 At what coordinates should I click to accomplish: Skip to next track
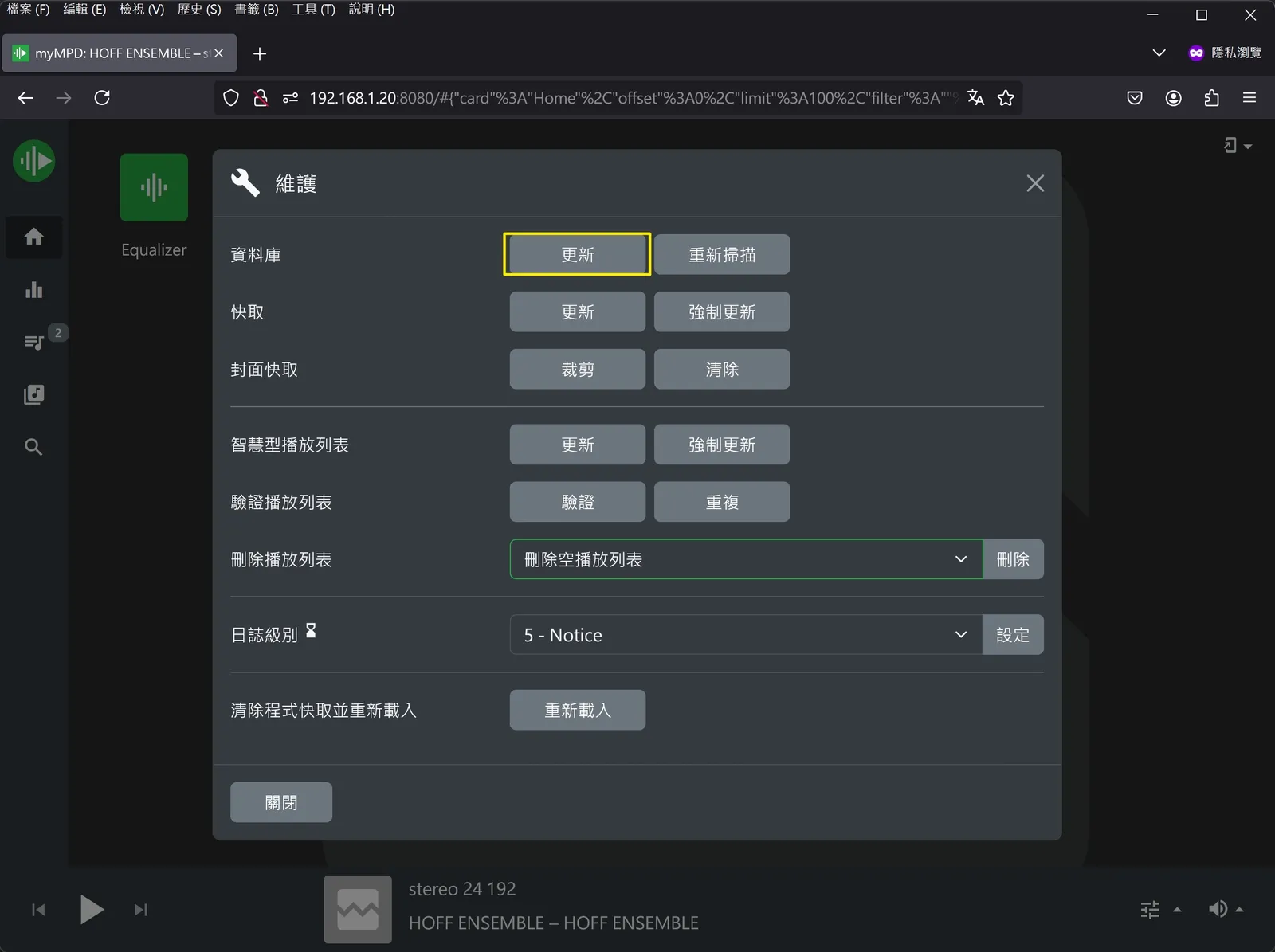click(141, 910)
